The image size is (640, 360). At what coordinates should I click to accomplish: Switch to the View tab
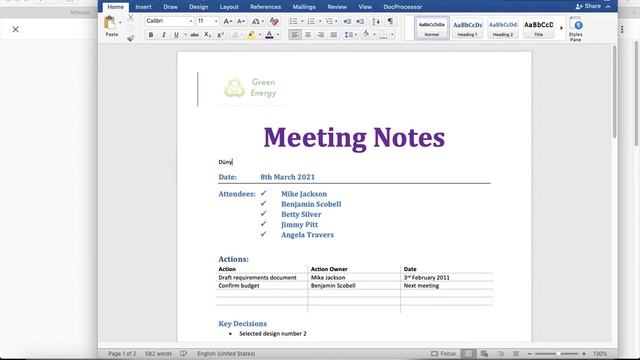coord(365,7)
